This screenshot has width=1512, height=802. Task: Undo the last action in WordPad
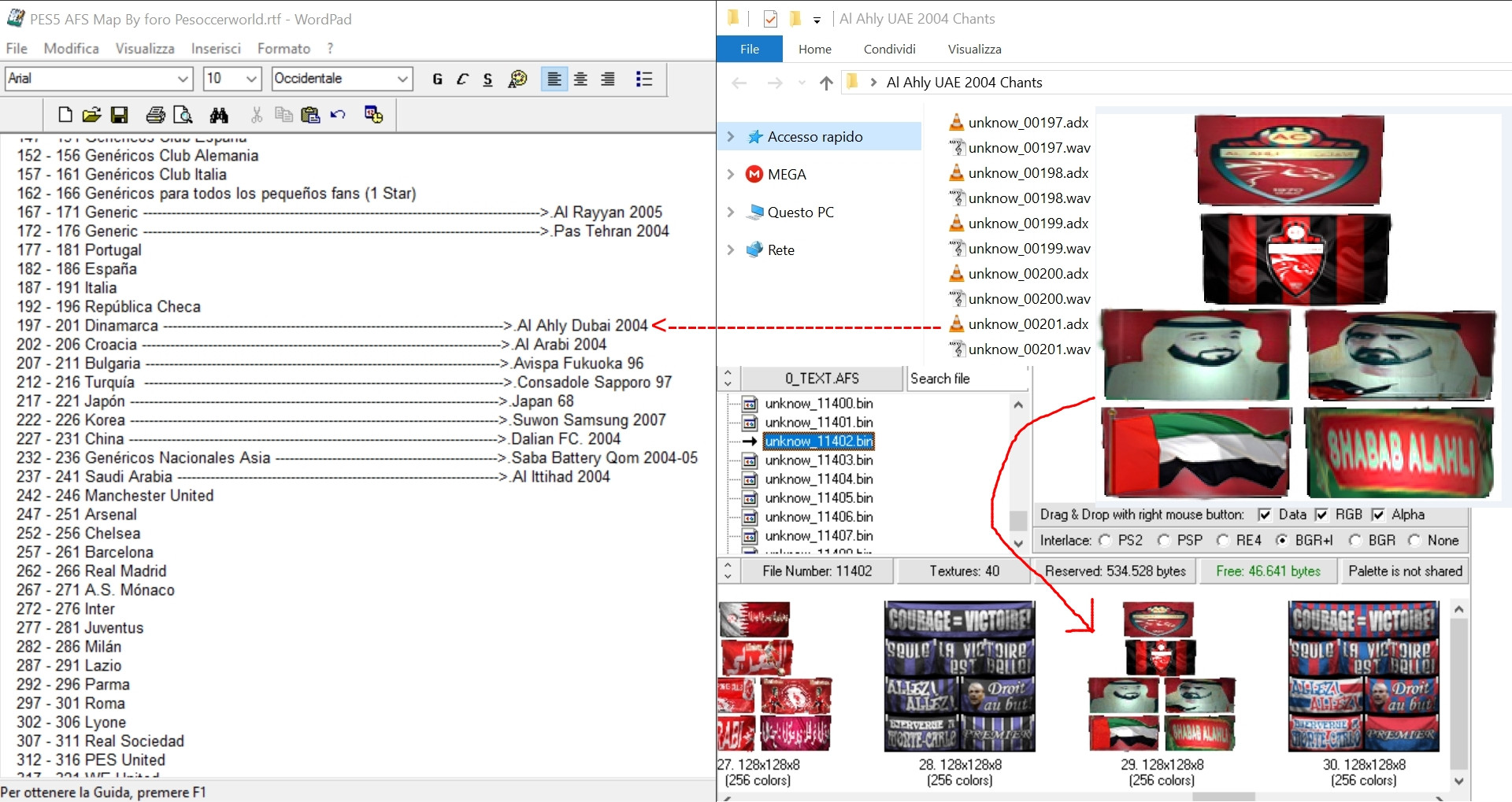coord(338,115)
